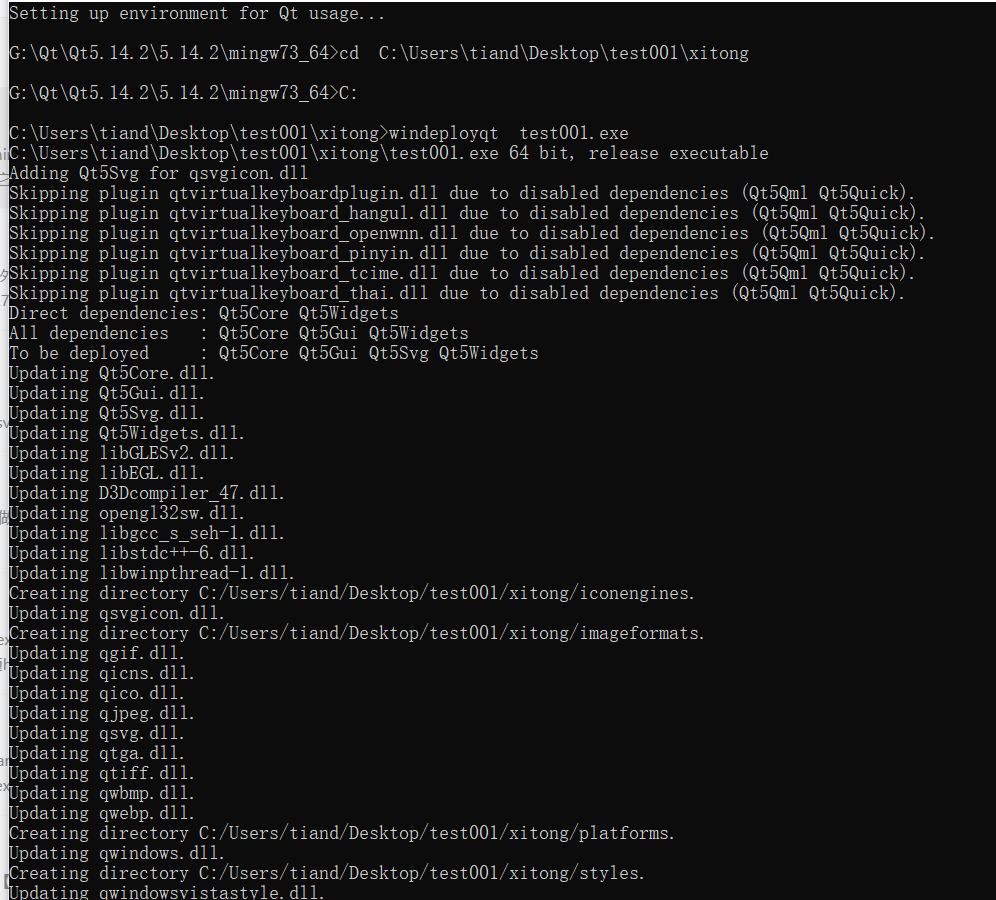996x900 pixels.
Task: Click the '64 bit, release executable' output line
Action: coord(389,154)
